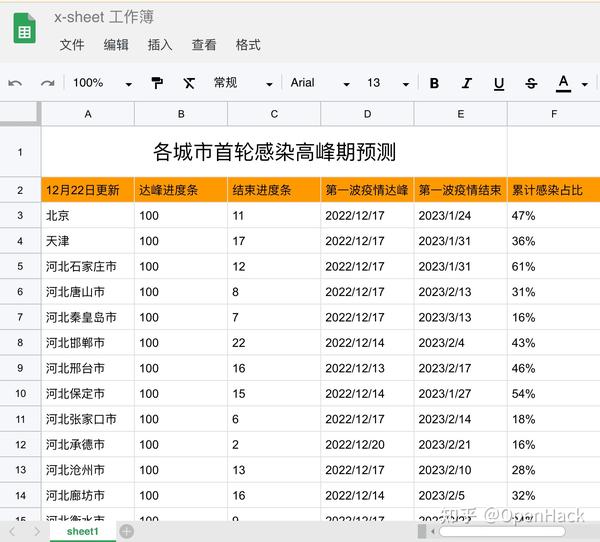Select the 河北承德市 cell
The image size is (600, 542).
pos(88,444)
